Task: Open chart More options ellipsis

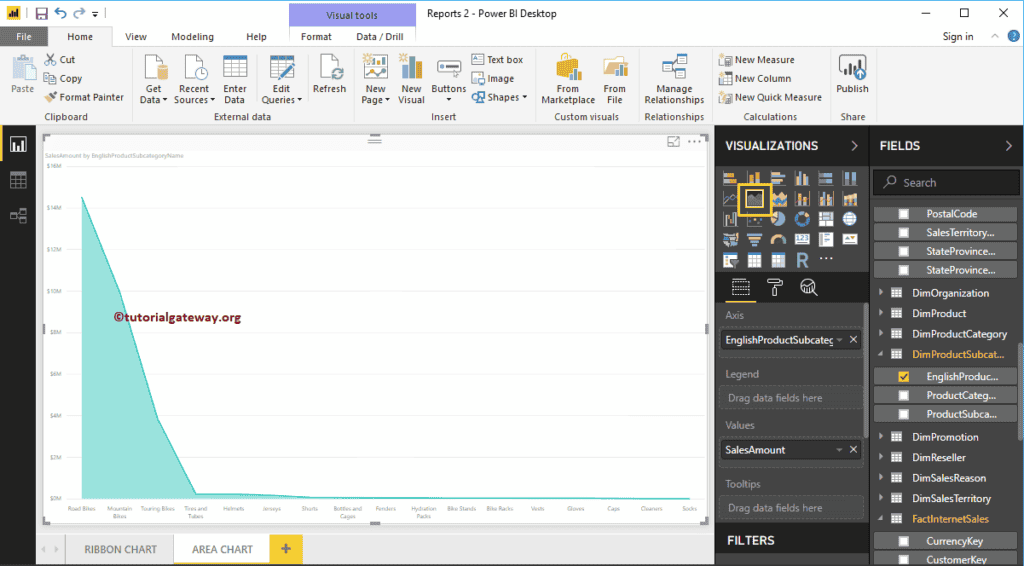Action: click(x=695, y=142)
